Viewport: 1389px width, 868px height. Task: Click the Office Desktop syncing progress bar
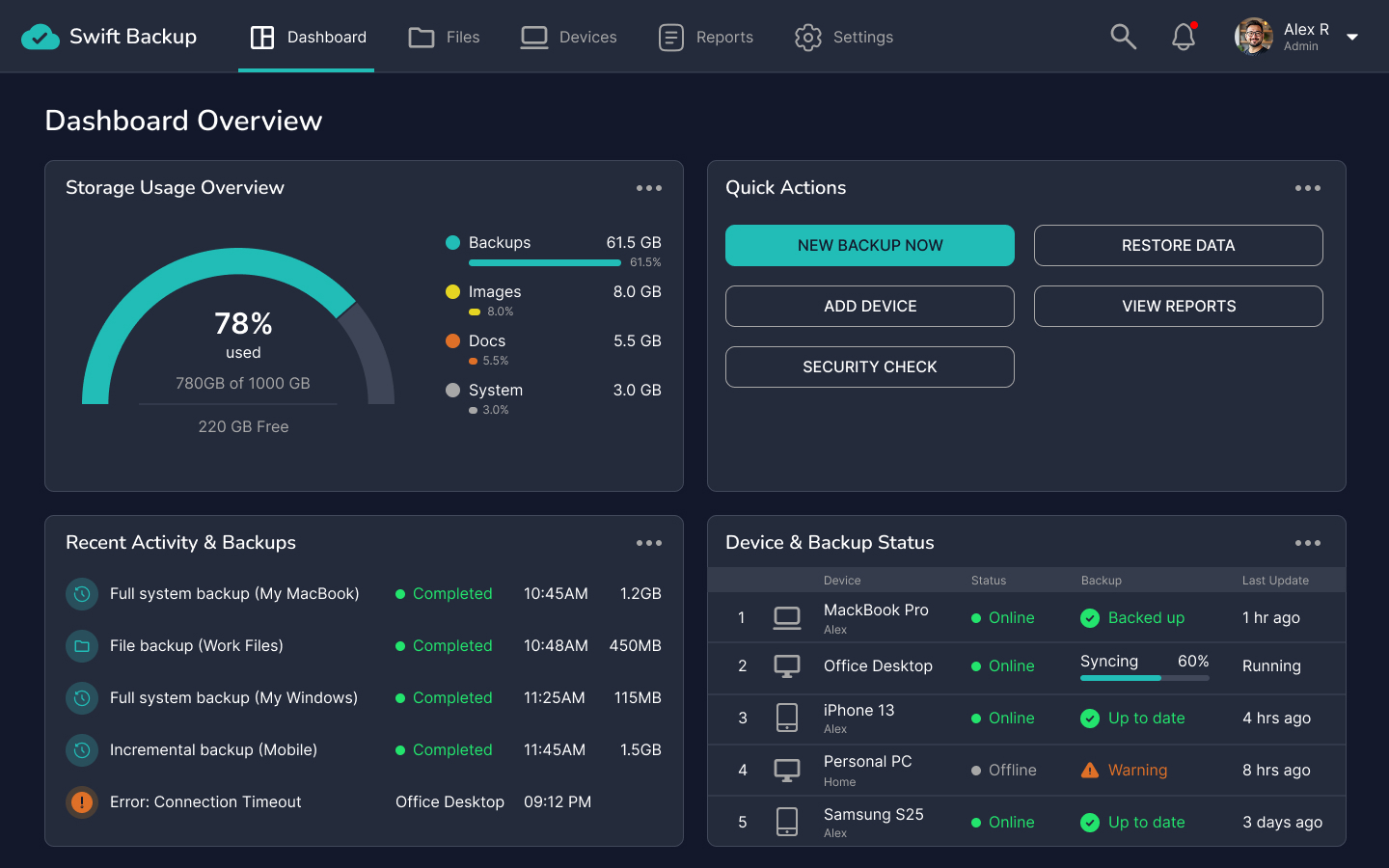(x=1145, y=678)
